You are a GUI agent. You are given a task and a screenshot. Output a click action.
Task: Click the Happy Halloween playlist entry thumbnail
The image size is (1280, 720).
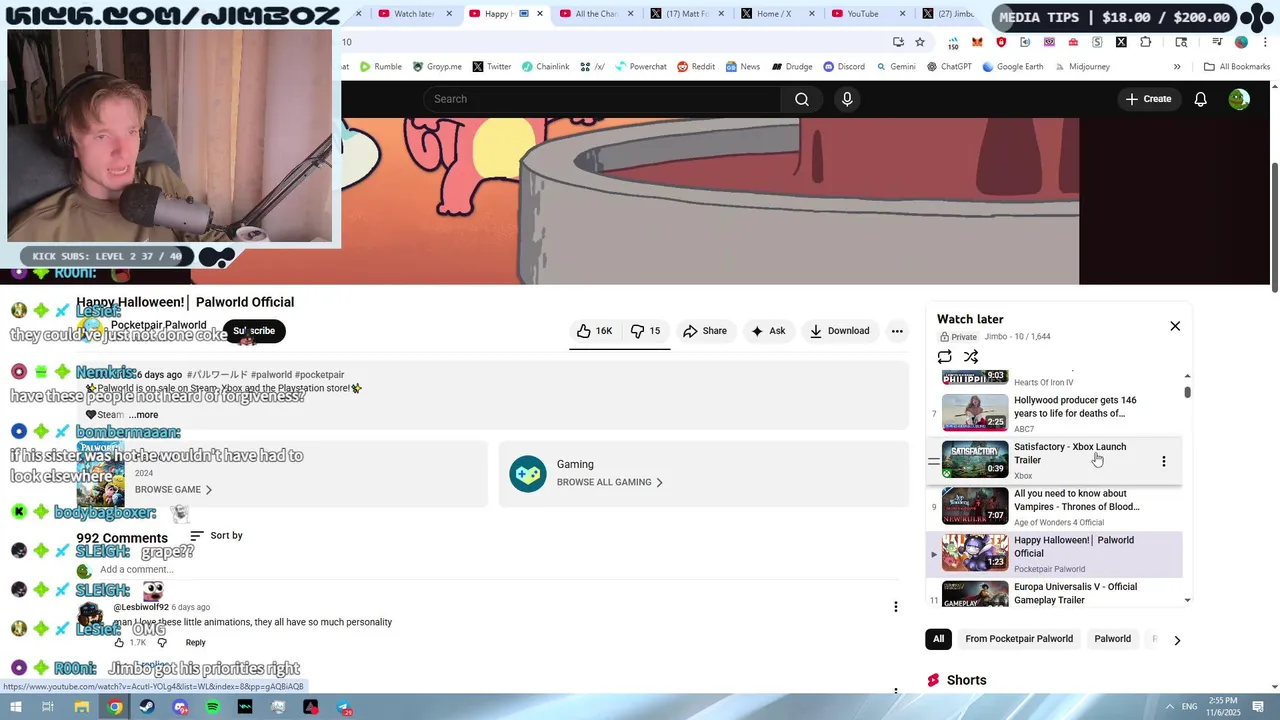[x=975, y=553]
